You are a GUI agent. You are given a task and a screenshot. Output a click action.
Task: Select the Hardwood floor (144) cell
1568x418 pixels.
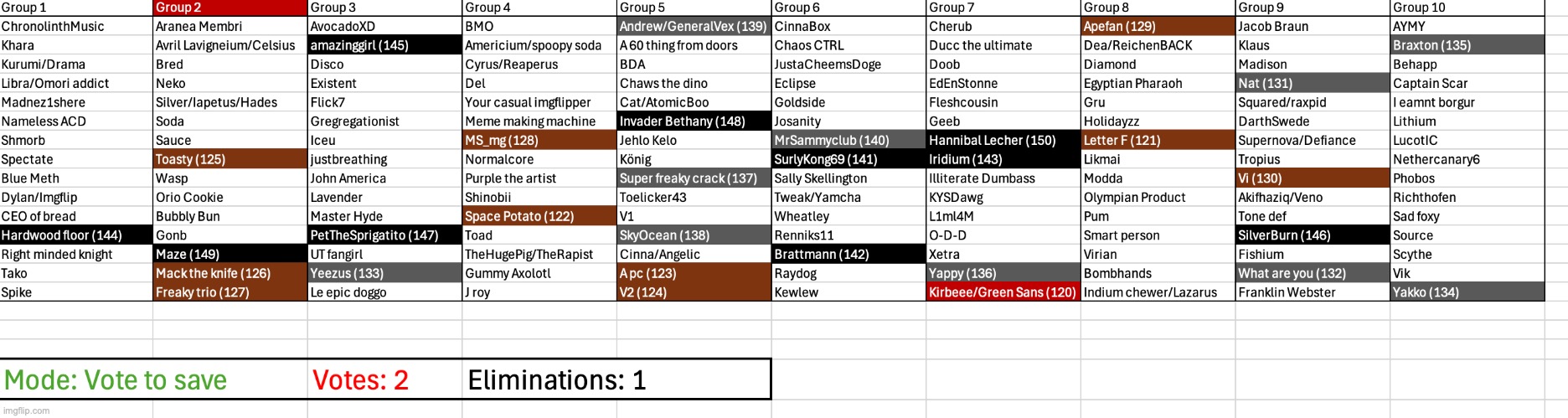click(75, 235)
